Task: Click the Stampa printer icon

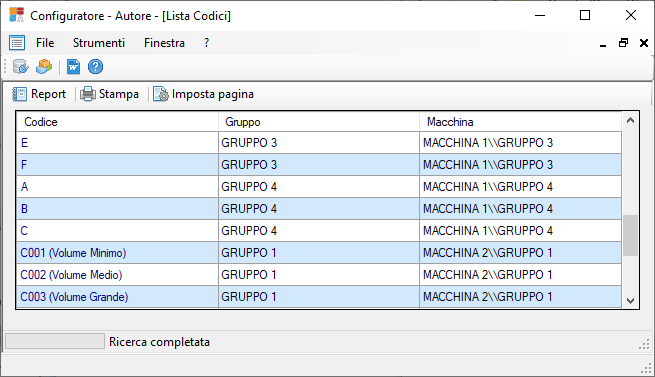Action: (x=88, y=94)
